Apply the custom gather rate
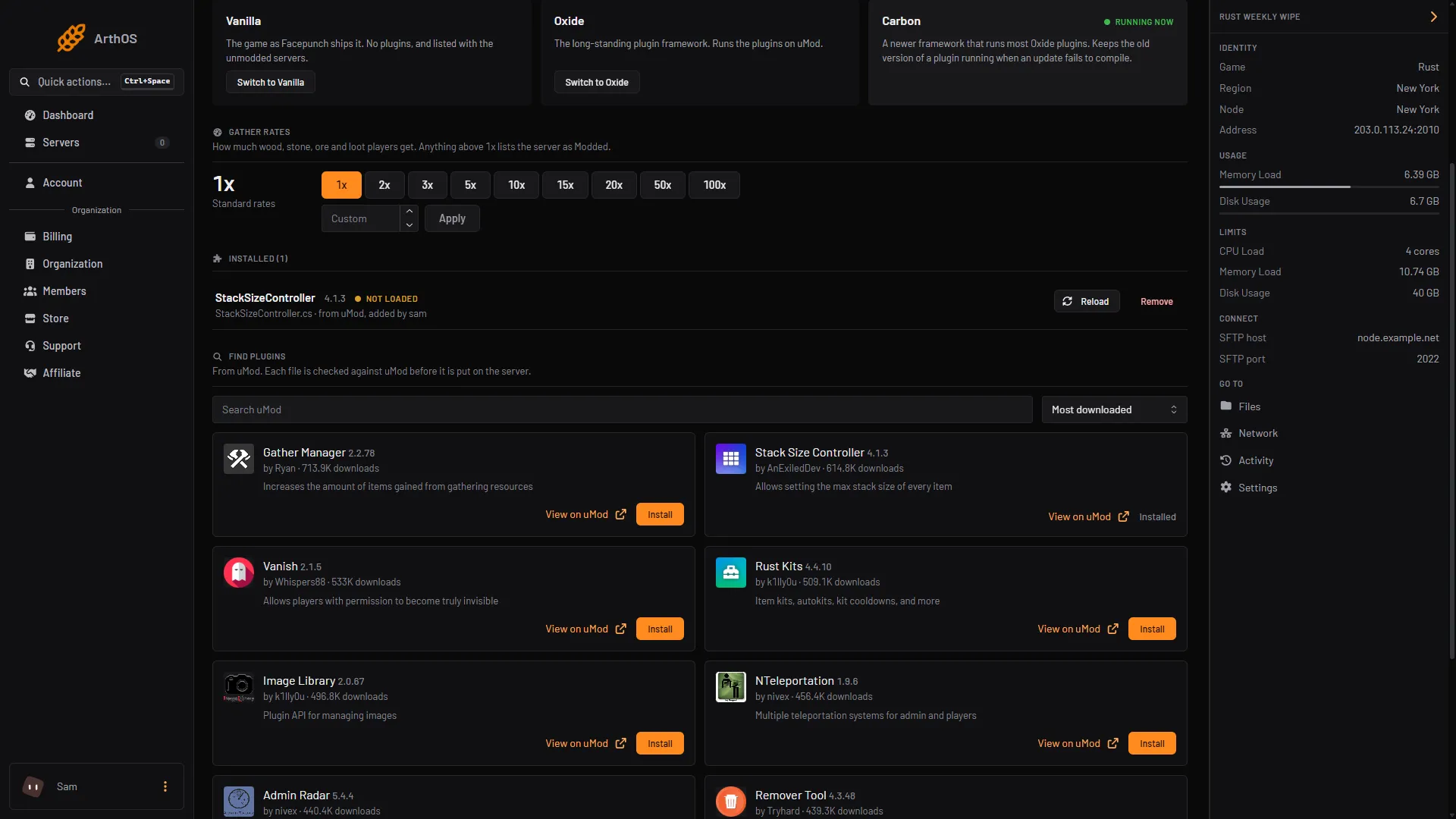Image resolution: width=1456 pixels, height=819 pixels. coord(452,218)
